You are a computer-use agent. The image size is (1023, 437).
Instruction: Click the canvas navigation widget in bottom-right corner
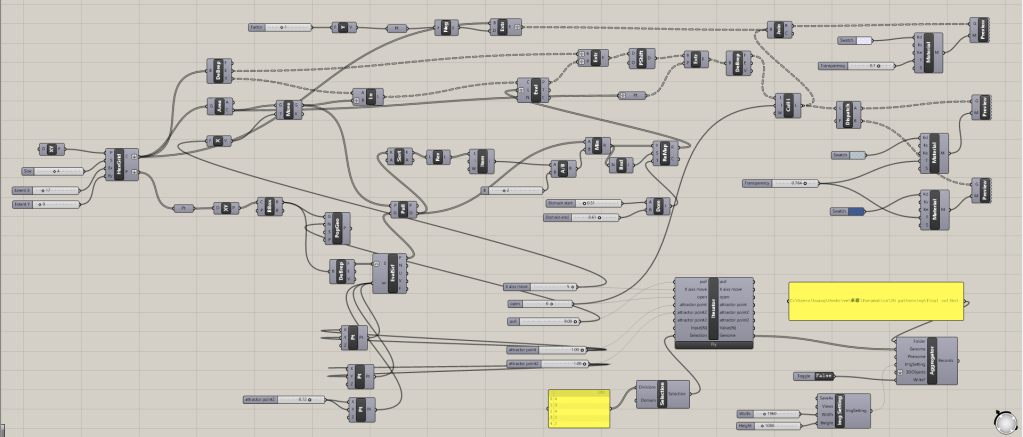pos(1004,420)
